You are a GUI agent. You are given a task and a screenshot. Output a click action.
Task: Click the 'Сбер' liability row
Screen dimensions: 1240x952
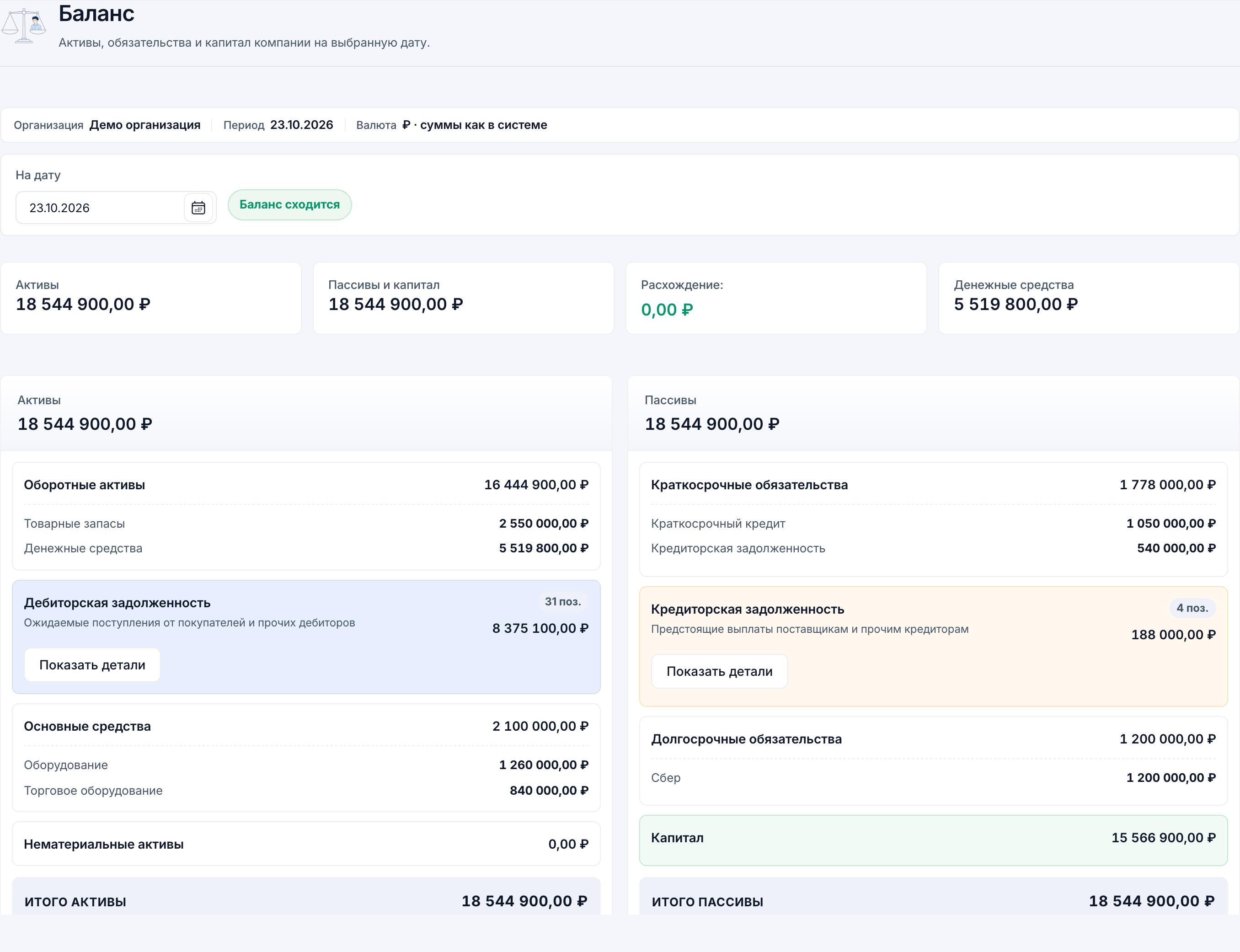933,778
